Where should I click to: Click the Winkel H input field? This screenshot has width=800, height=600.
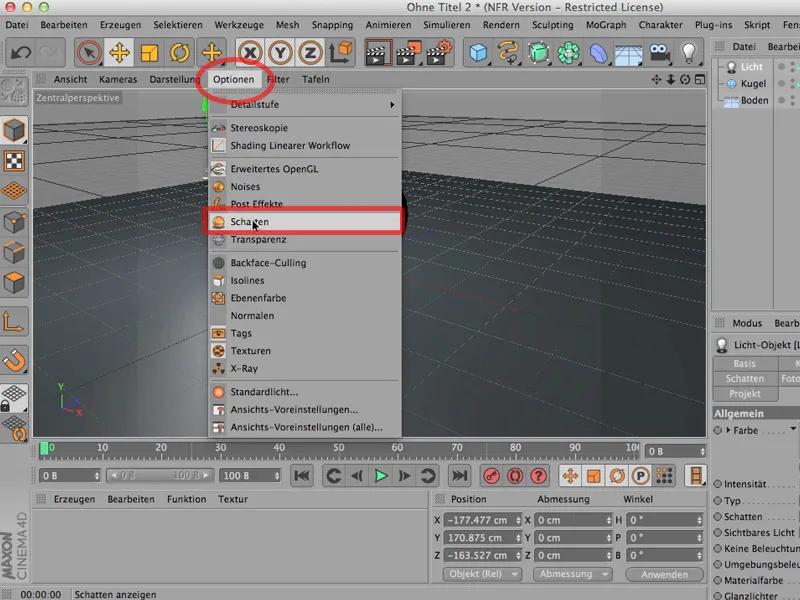(x=664, y=520)
